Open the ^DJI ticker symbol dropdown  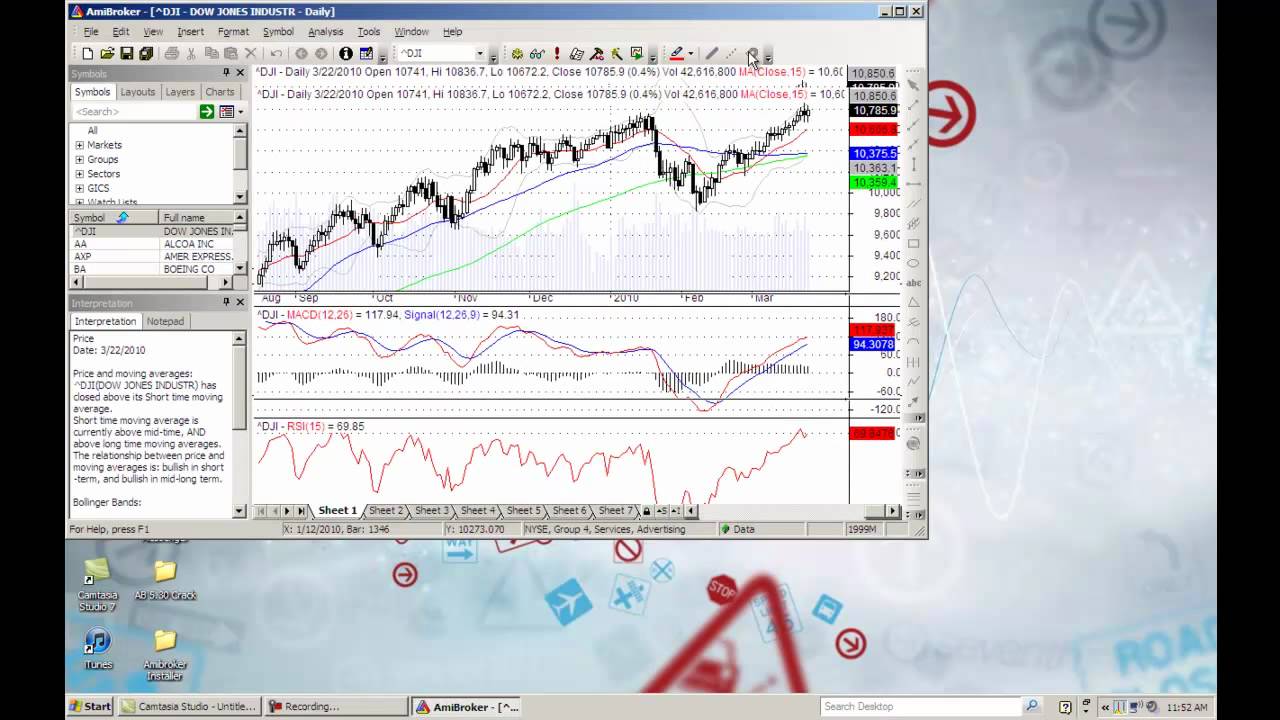pos(480,53)
